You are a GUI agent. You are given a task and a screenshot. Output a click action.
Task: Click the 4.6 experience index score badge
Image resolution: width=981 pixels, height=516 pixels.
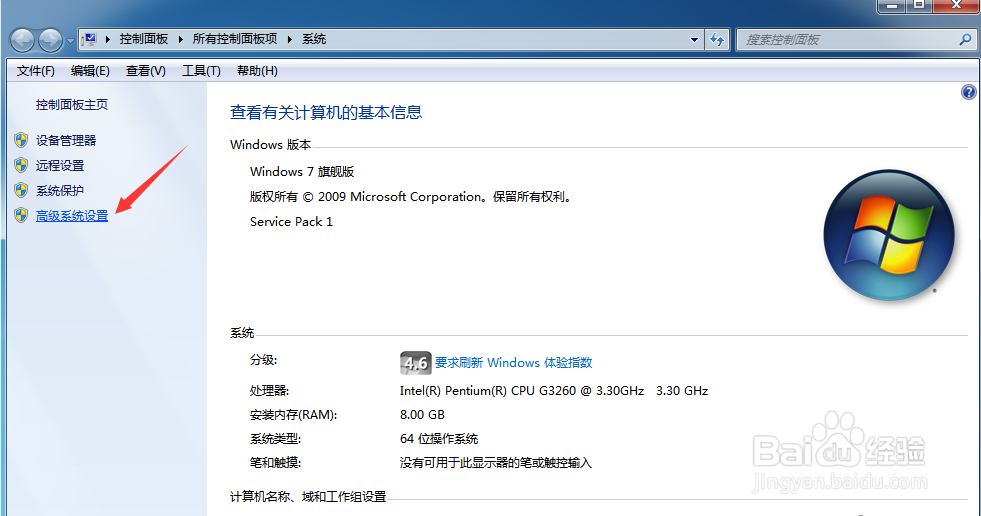[415, 363]
